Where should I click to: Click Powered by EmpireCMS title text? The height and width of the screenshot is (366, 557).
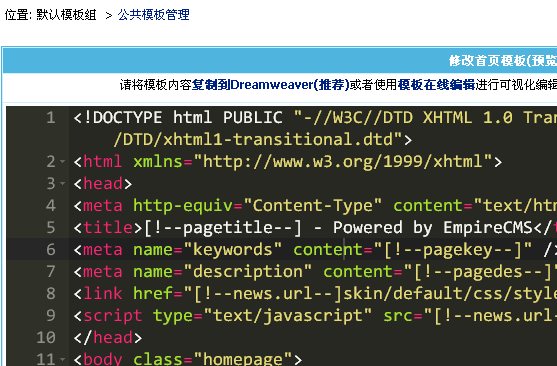[432, 227]
